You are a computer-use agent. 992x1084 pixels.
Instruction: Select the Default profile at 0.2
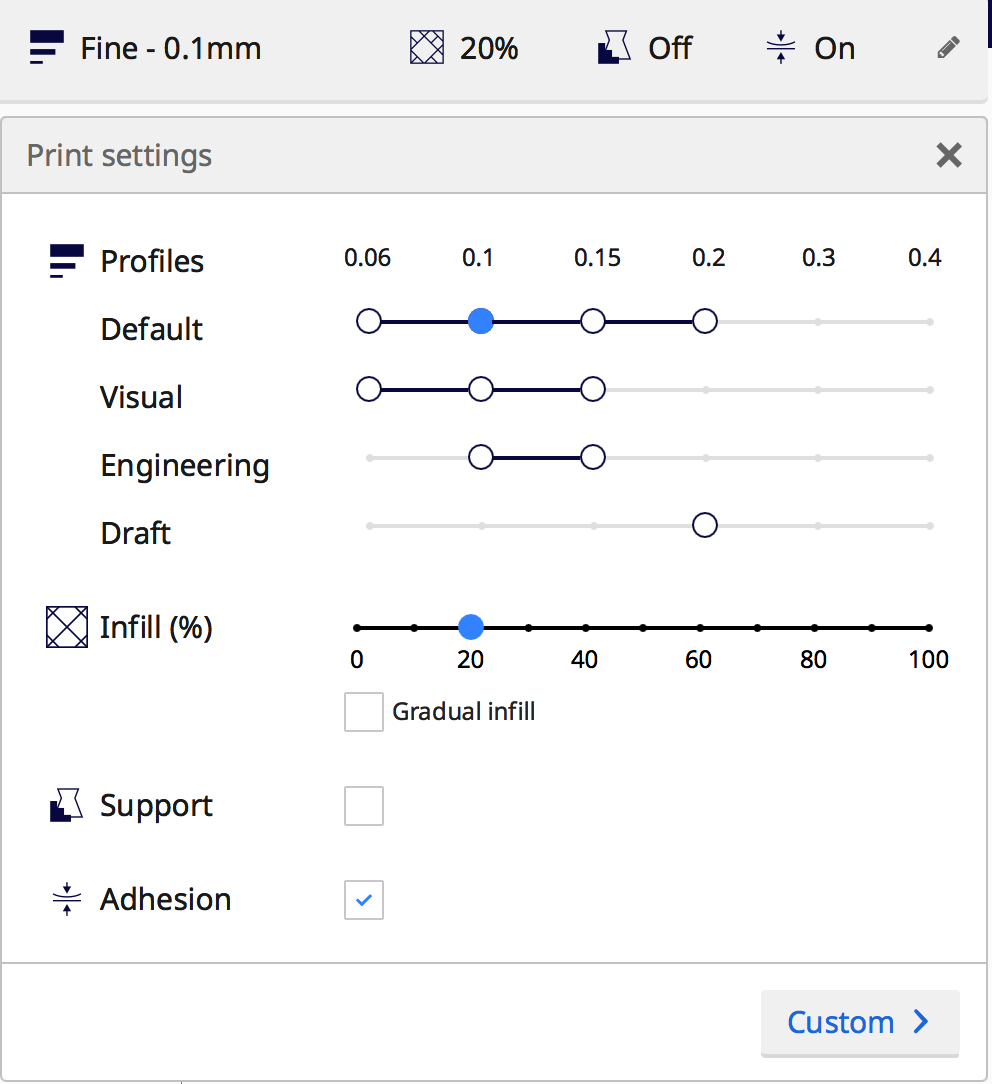pyautogui.click(x=705, y=322)
